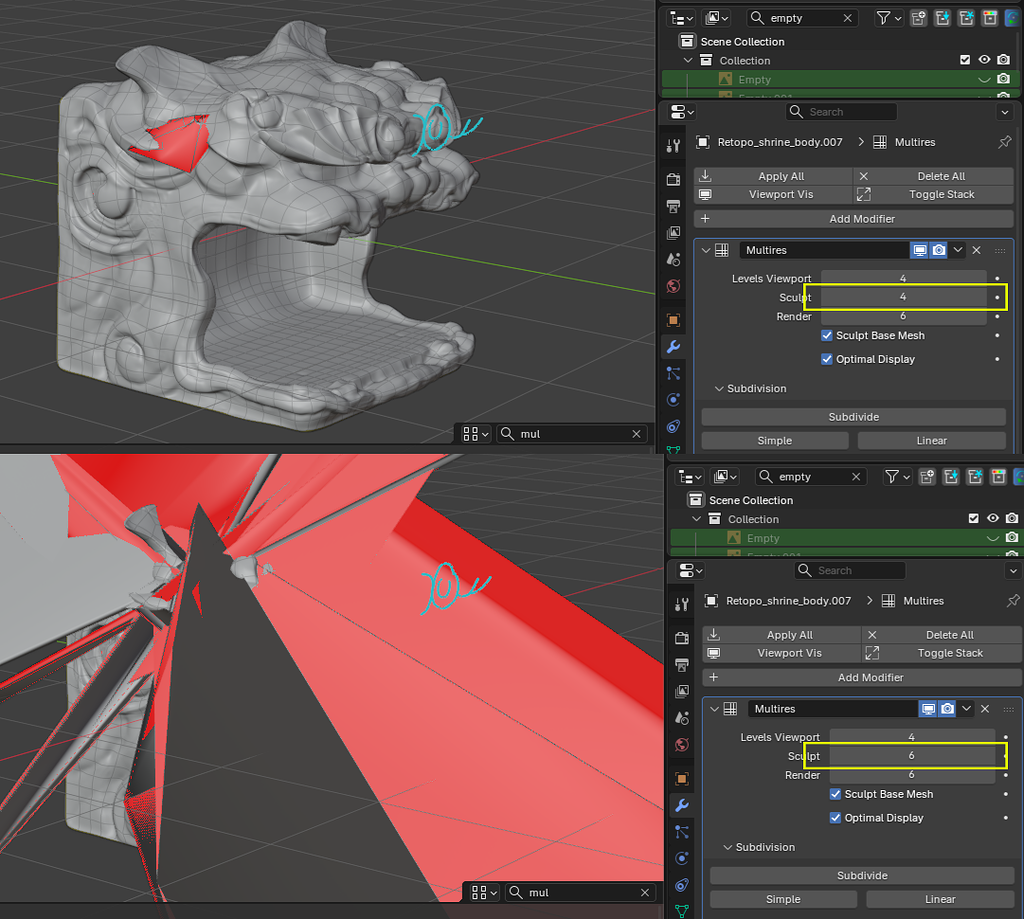Open Output properties tab in upper panel
1024x919 pixels.
[x=673, y=206]
